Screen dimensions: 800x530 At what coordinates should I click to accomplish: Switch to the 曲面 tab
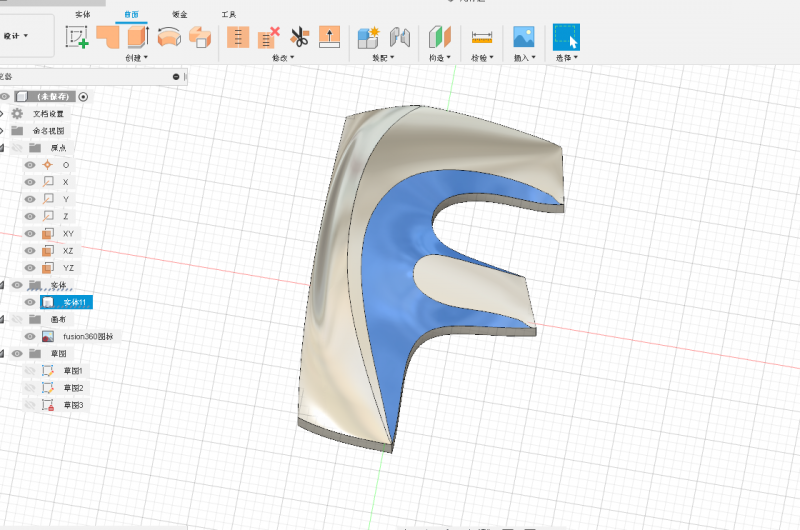tap(131, 15)
